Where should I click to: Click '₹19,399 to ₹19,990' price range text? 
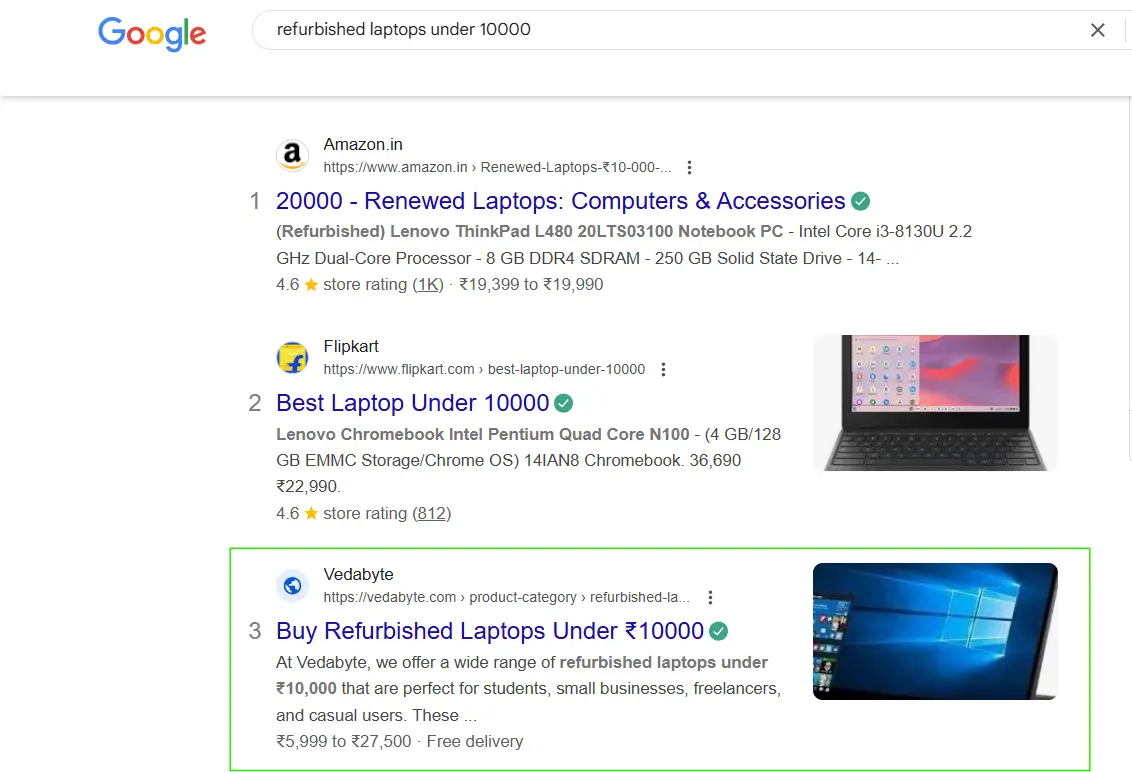[x=531, y=285]
